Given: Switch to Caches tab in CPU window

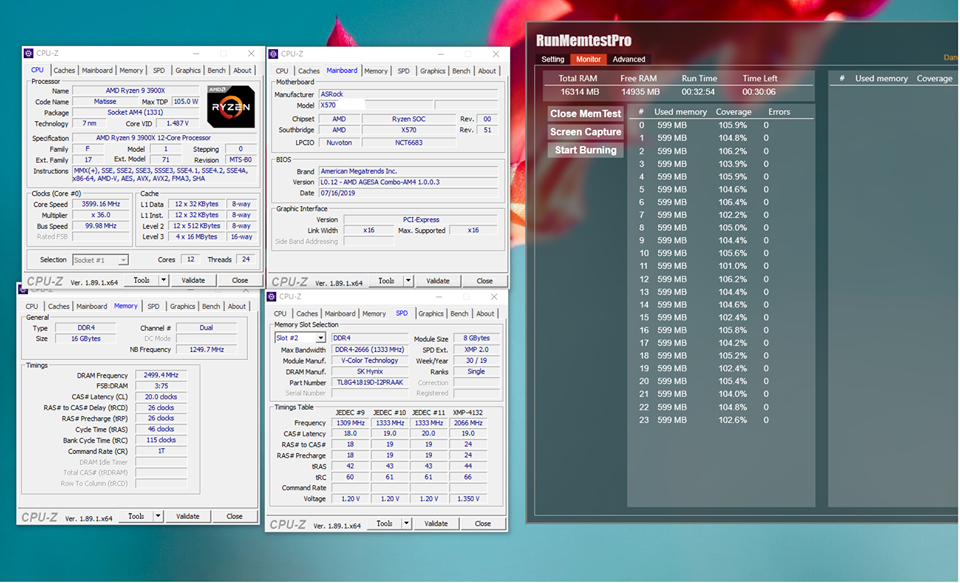Looking at the screenshot, I should pyautogui.click(x=64, y=70).
